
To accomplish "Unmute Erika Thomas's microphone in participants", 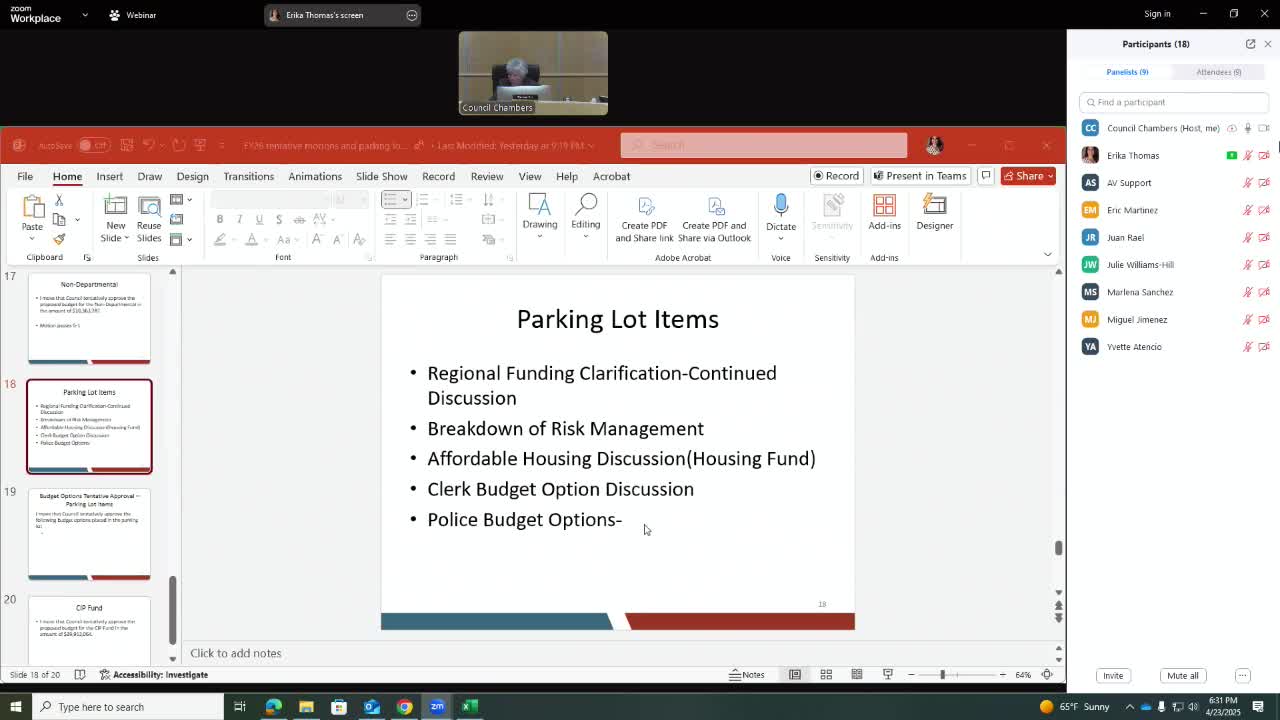I will click(x=1247, y=156).
